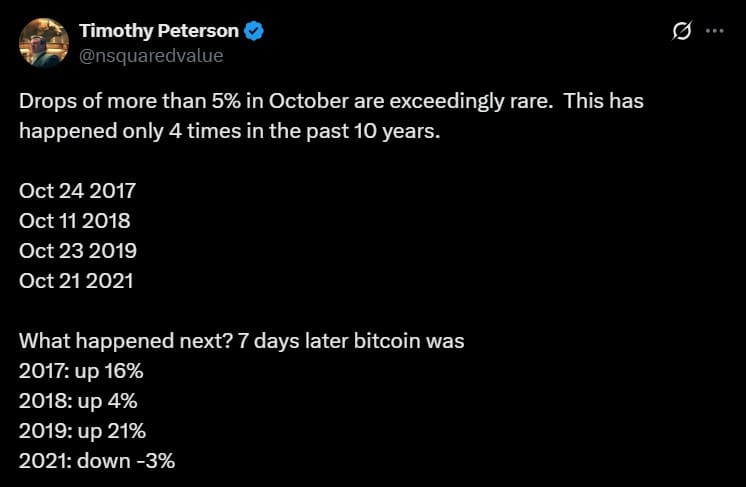Click the "2019: up 21%" result line
The height and width of the screenshot is (487, 746).
tap(82, 431)
